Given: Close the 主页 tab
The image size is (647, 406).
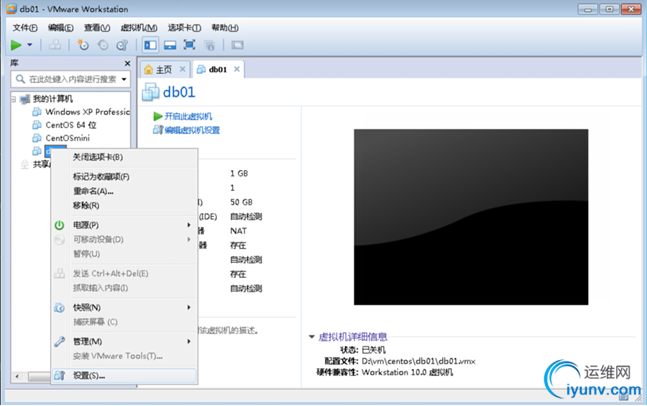Looking at the screenshot, I should pos(182,69).
